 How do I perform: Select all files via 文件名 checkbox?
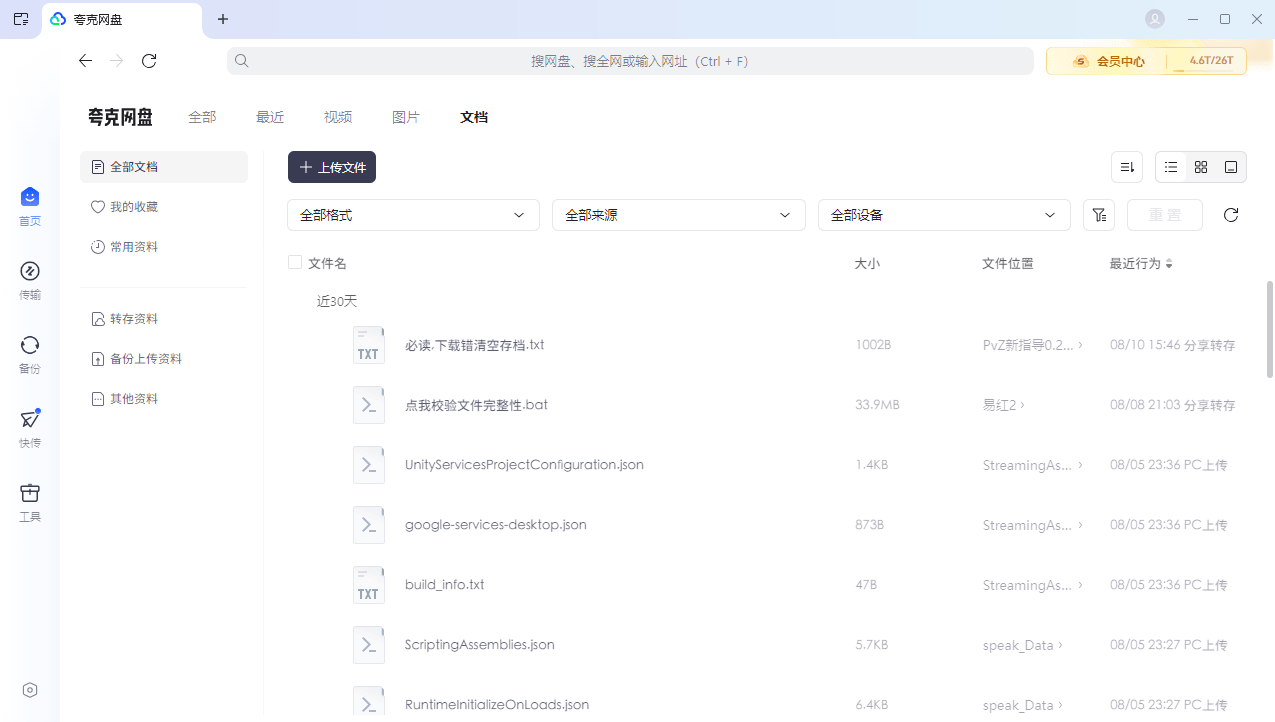pos(295,261)
